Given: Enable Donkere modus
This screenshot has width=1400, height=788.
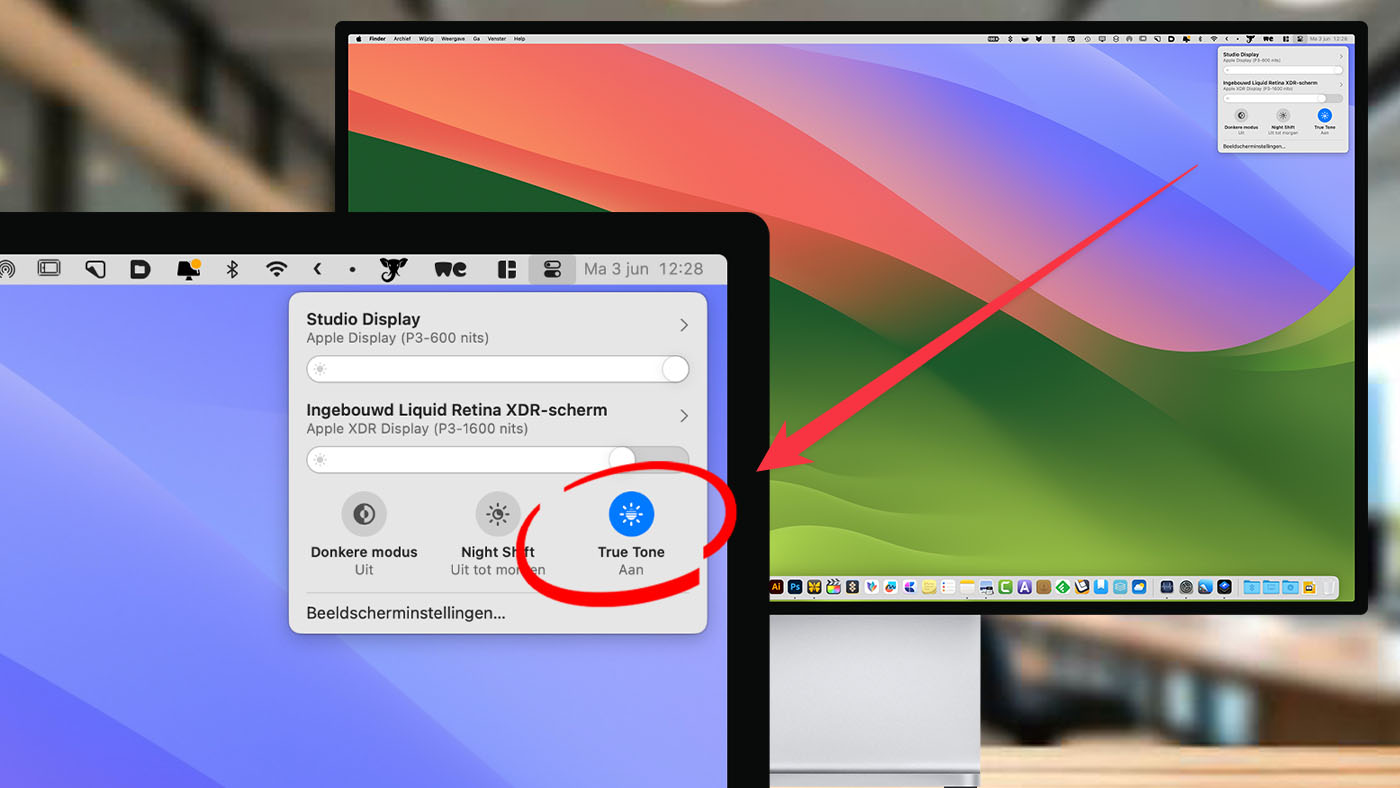Looking at the screenshot, I should [x=364, y=513].
